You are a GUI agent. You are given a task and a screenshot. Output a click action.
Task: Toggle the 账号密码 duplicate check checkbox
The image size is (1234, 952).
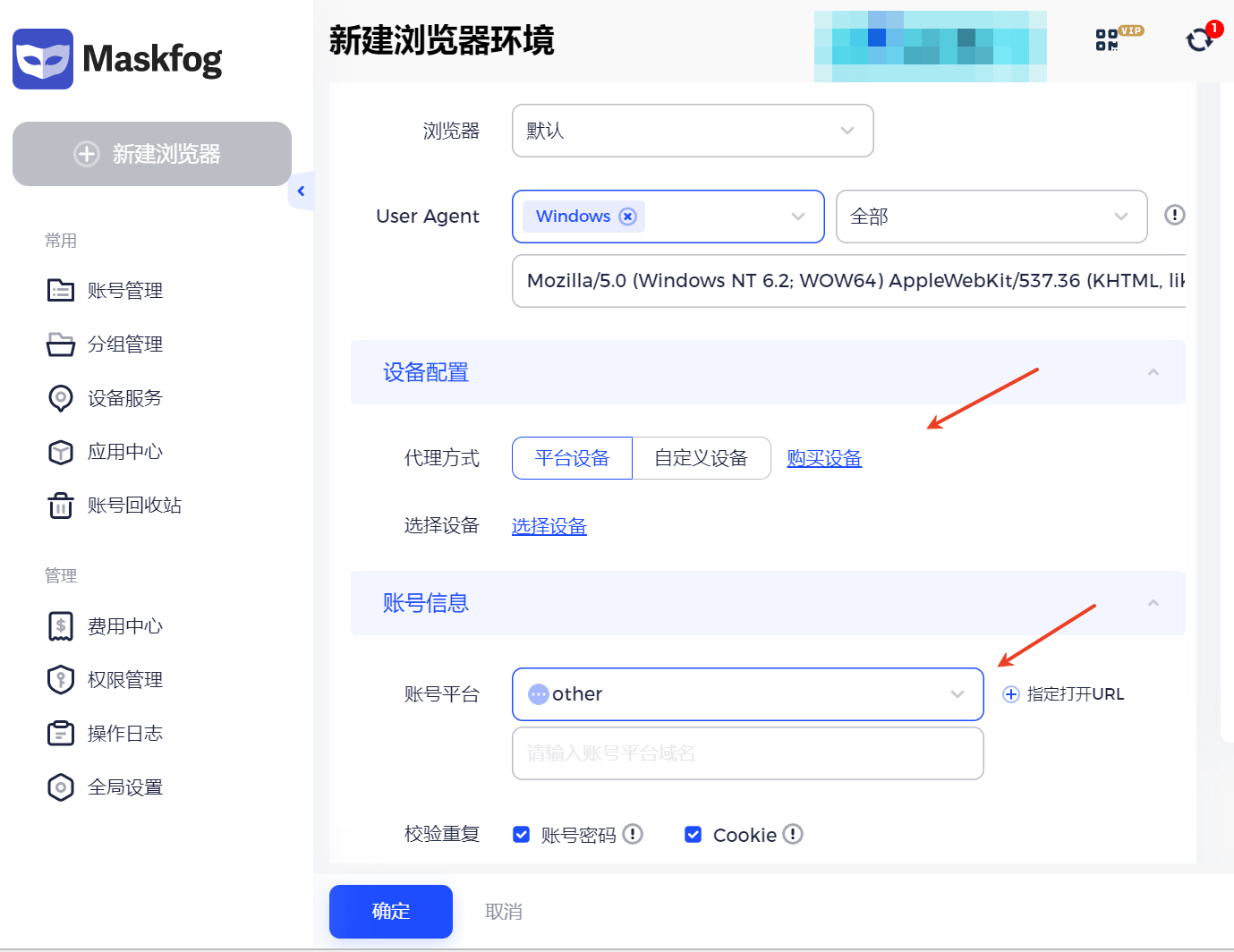[x=522, y=835]
